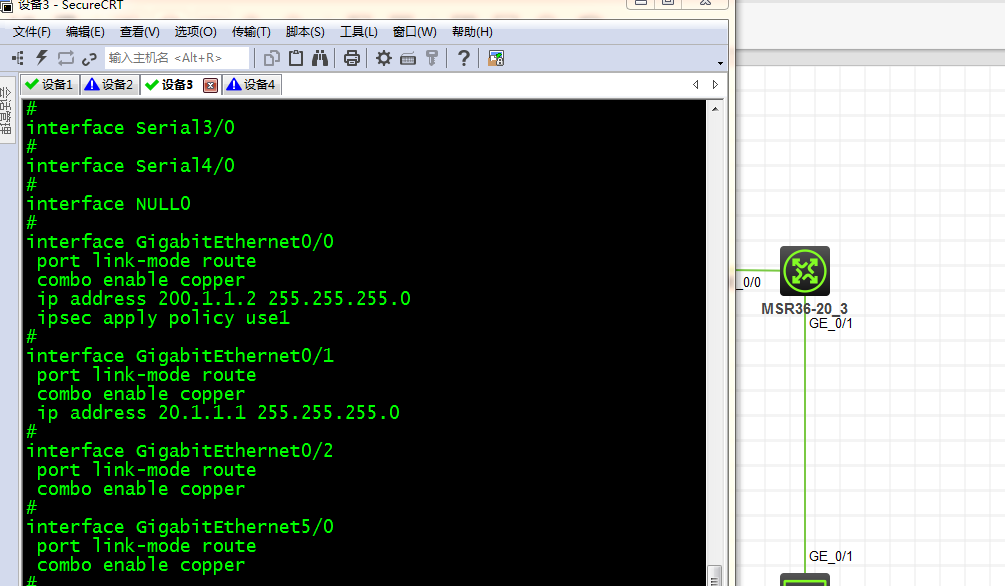Focus the host name input field
1005x586 pixels.
[x=176, y=58]
